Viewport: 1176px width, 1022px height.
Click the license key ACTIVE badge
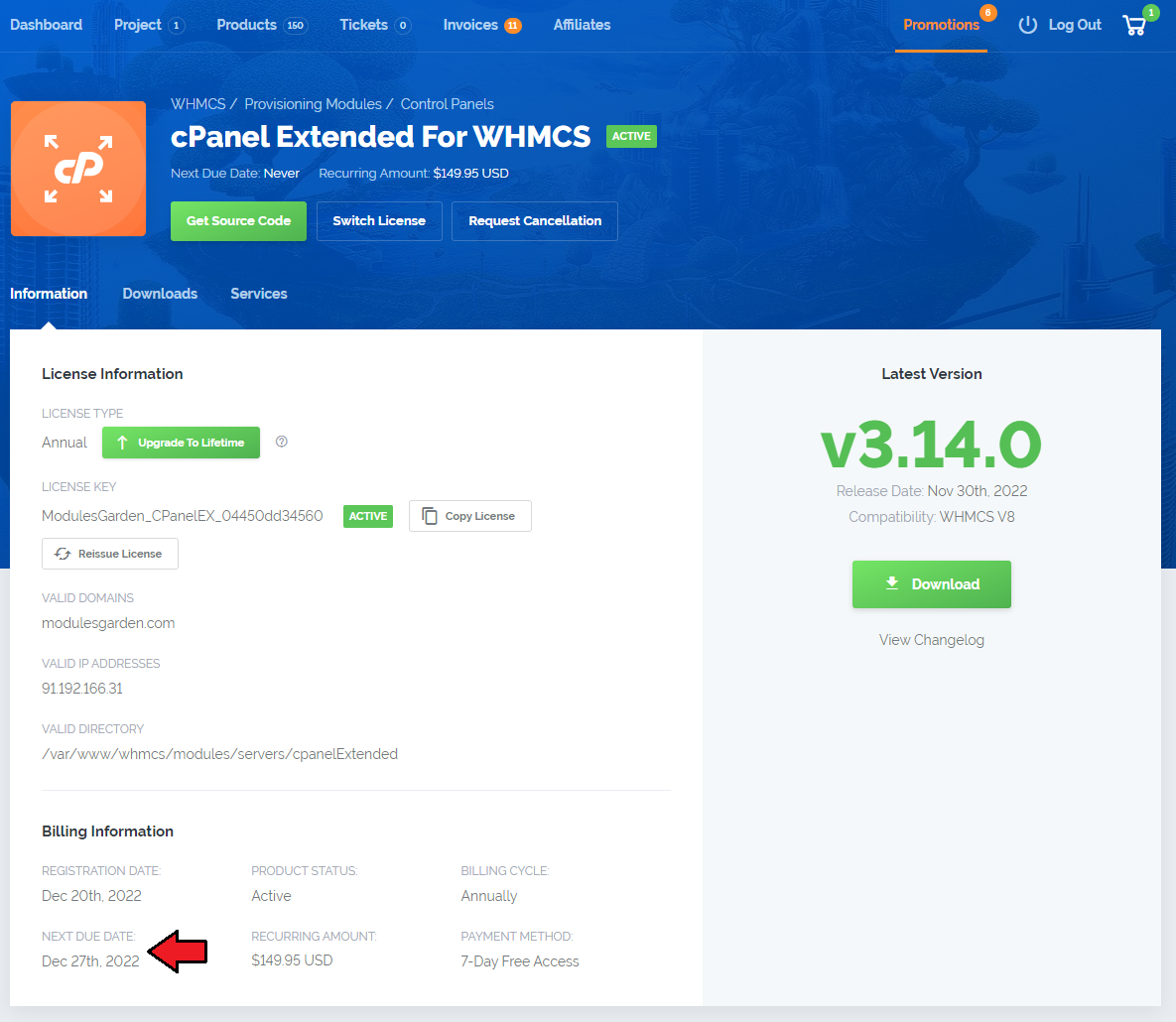368,516
